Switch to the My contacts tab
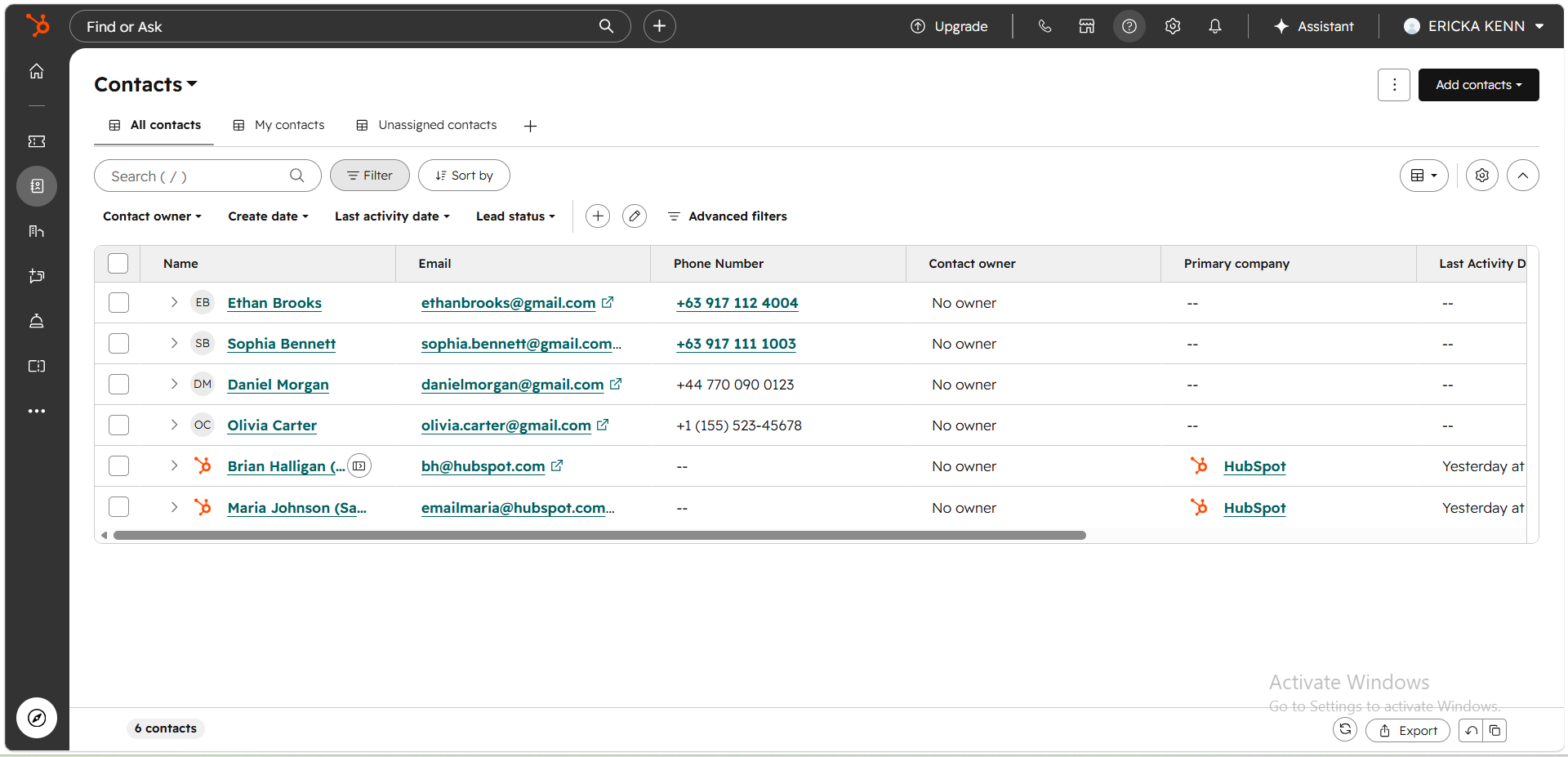Image resolution: width=1568 pixels, height=757 pixels. pyautogui.click(x=279, y=125)
